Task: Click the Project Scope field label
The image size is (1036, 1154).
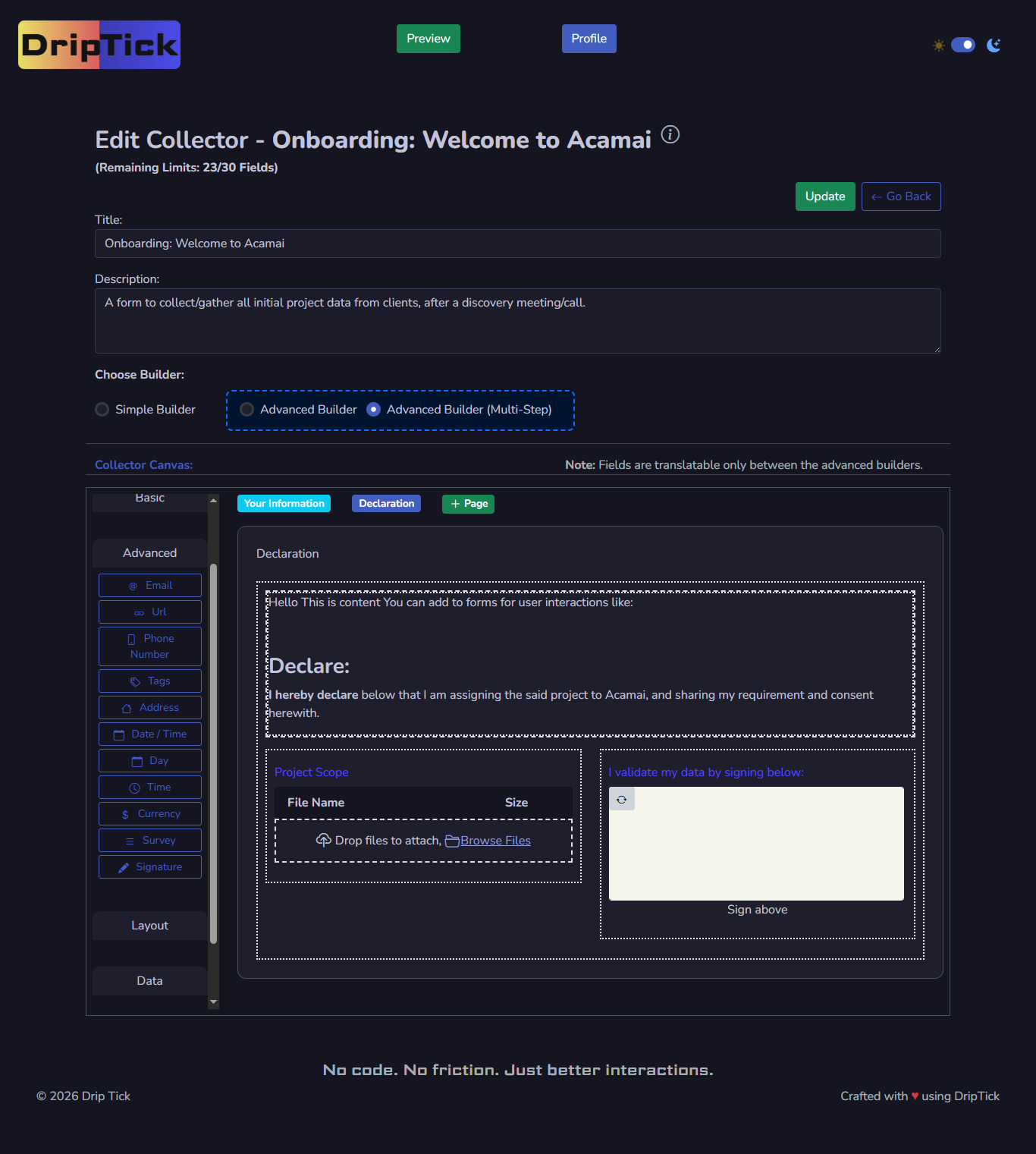Action: (x=312, y=772)
